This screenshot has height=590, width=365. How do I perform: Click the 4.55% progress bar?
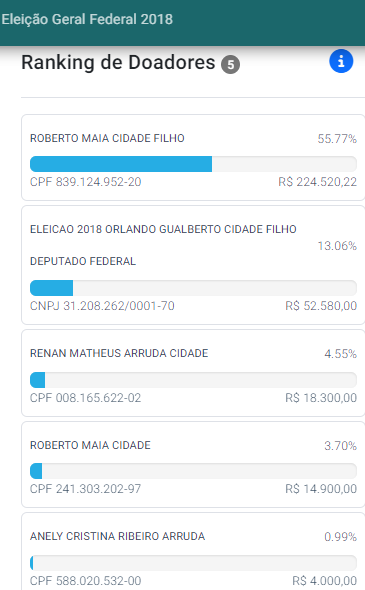[x=193, y=380]
